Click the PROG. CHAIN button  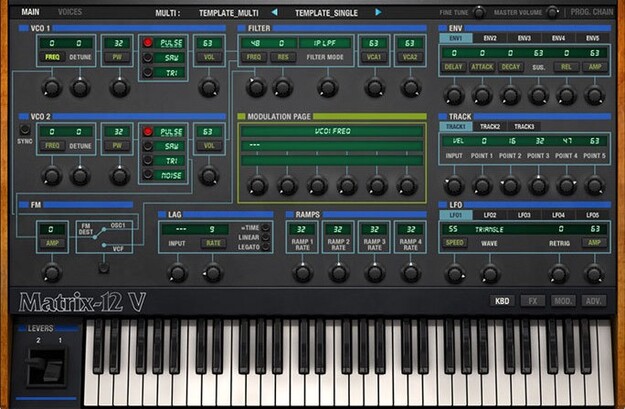[x=594, y=12]
